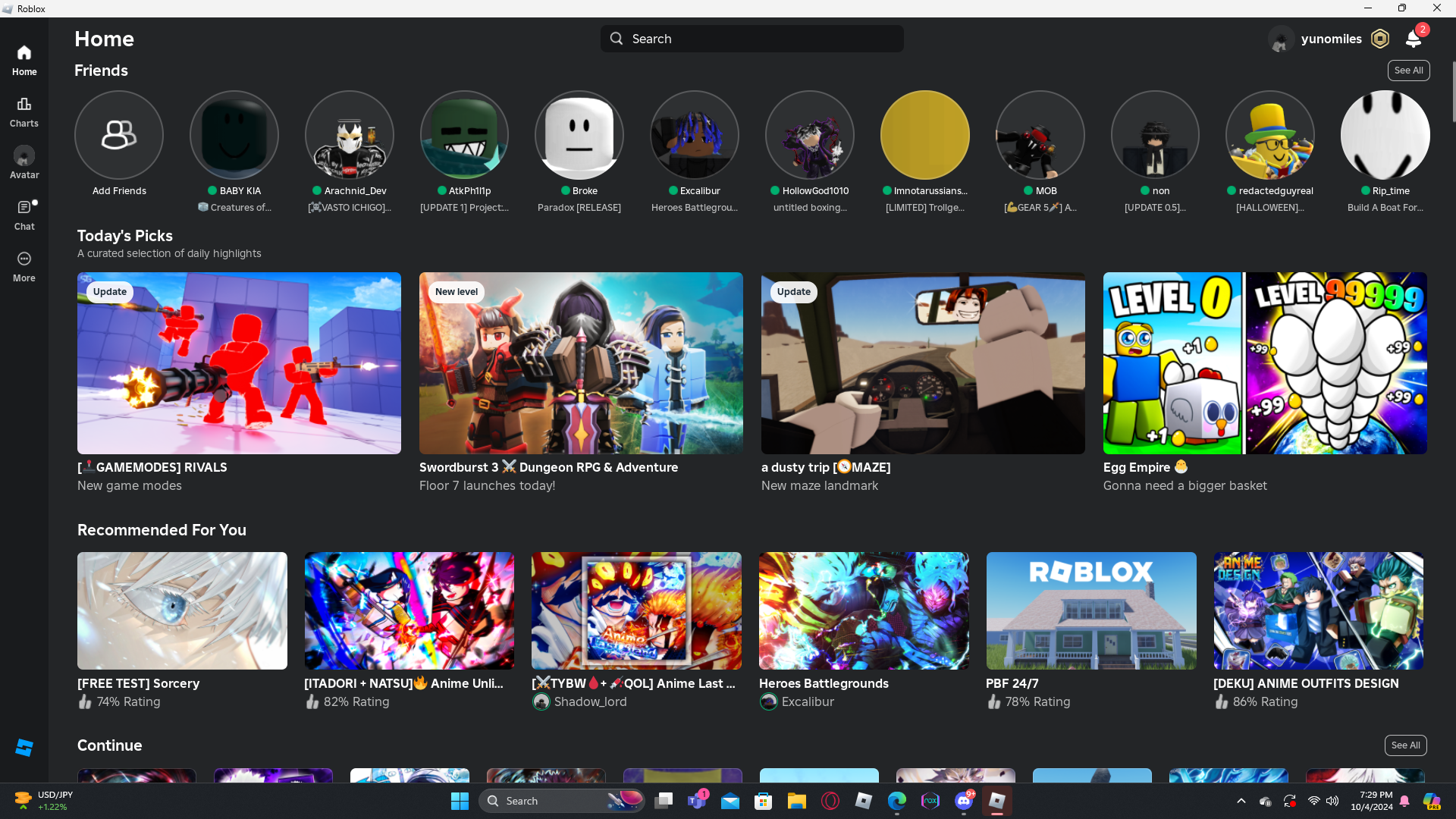Click the [GAMEMODES] RIVALS title

152,467
